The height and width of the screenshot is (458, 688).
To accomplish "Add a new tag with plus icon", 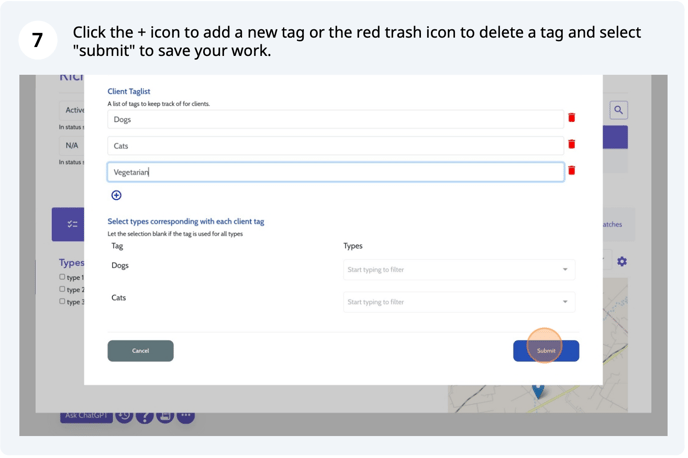I will tap(116, 195).
